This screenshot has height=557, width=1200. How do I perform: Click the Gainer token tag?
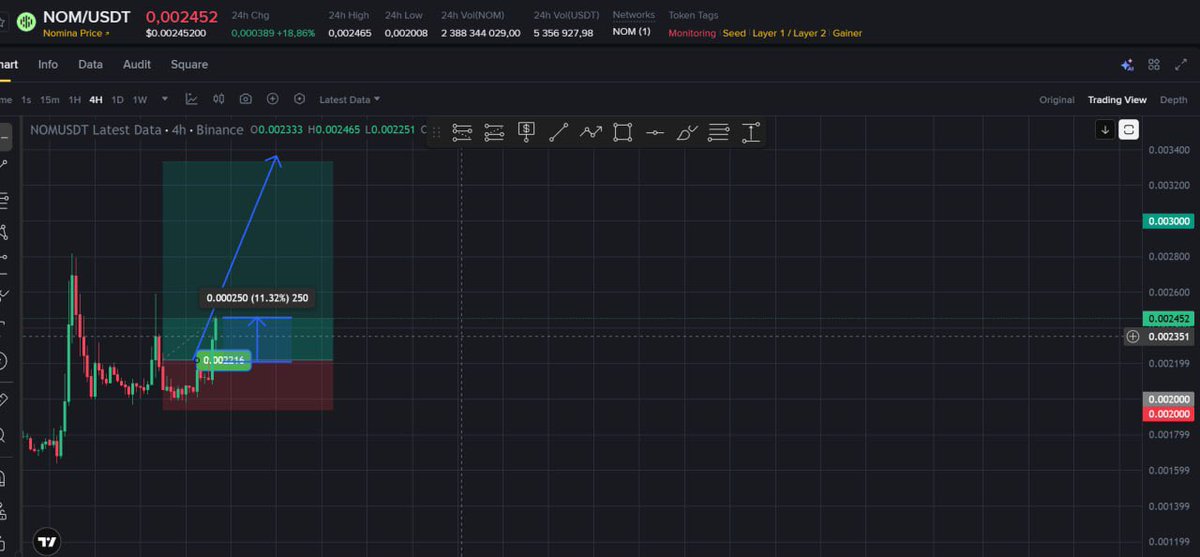point(847,33)
